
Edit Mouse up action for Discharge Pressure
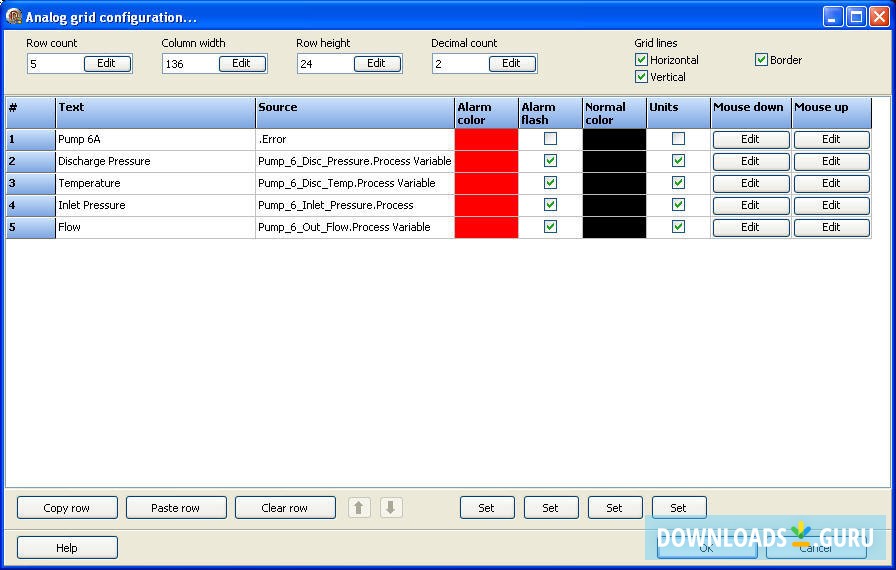click(x=831, y=162)
